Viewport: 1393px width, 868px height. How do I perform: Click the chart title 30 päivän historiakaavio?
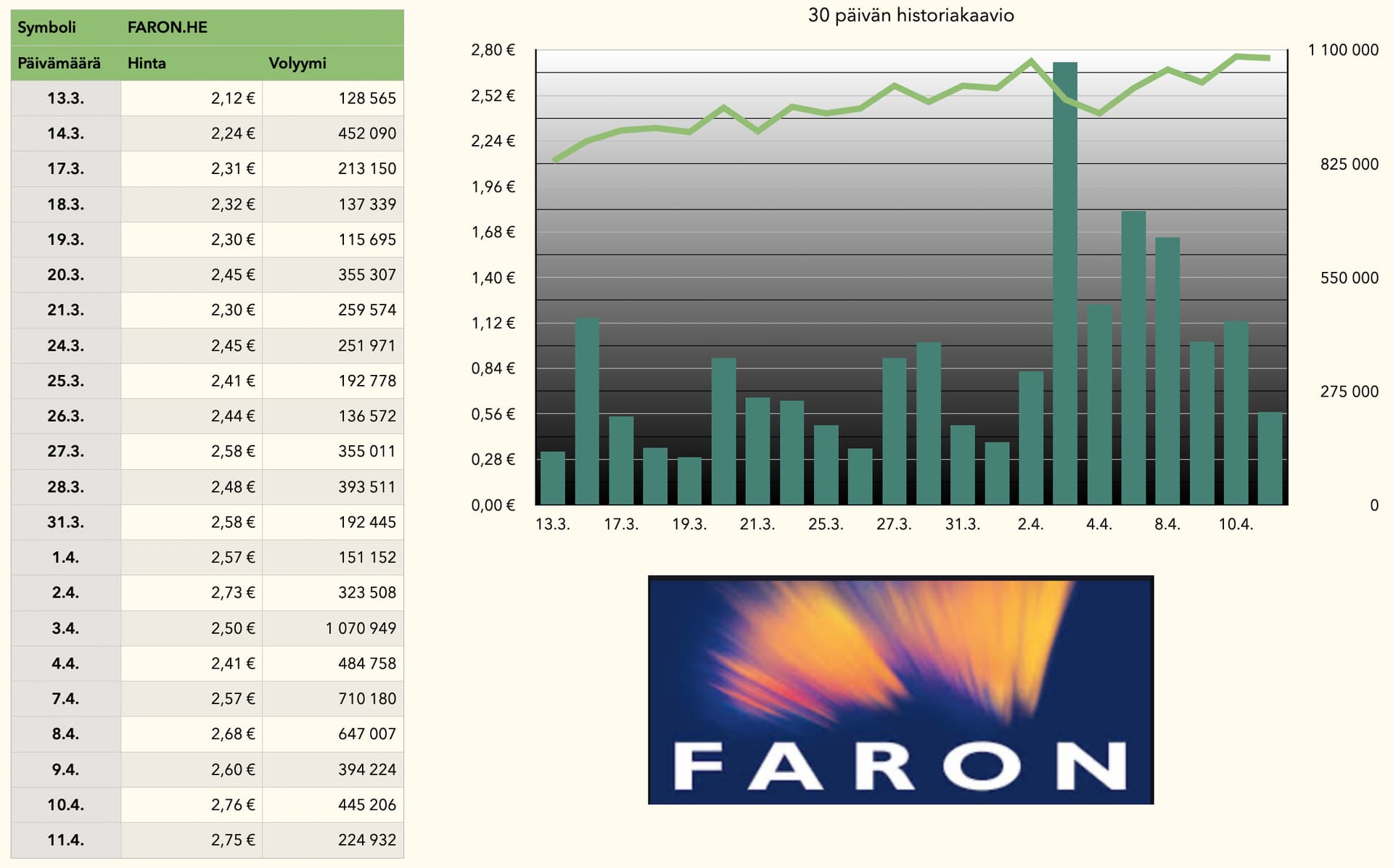click(x=911, y=15)
